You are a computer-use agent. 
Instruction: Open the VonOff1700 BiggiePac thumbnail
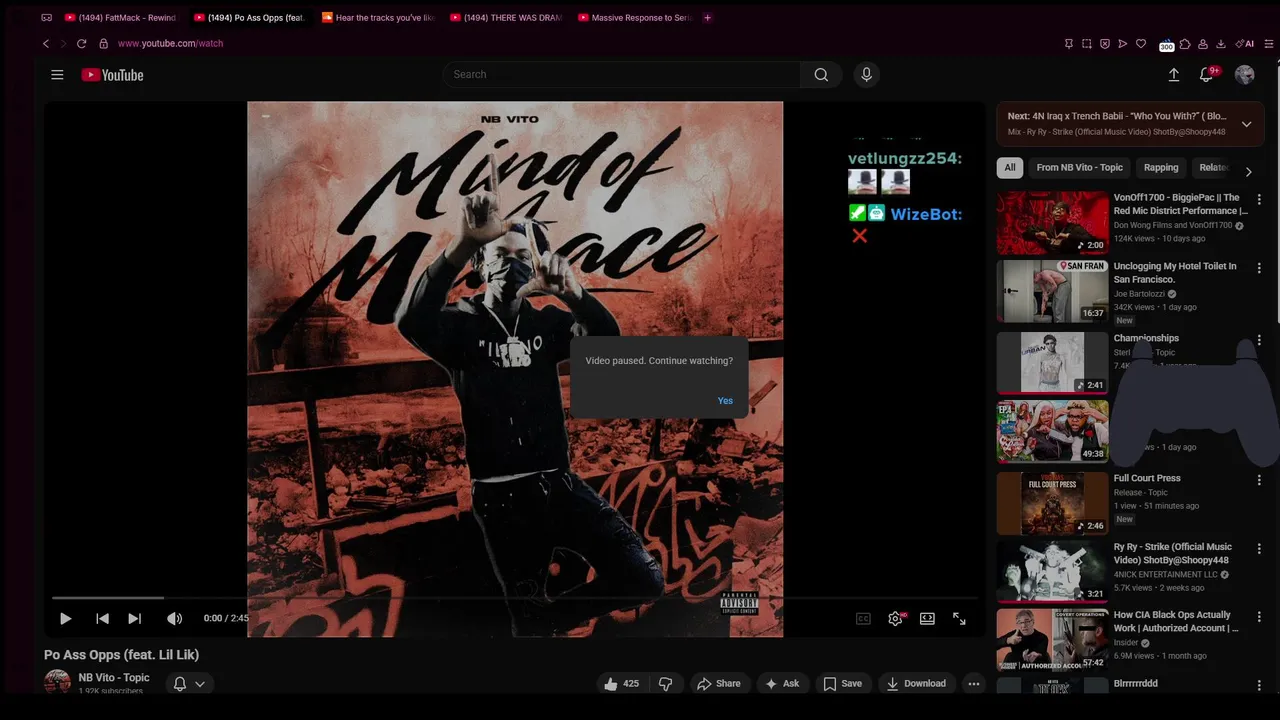pos(1052,223)
